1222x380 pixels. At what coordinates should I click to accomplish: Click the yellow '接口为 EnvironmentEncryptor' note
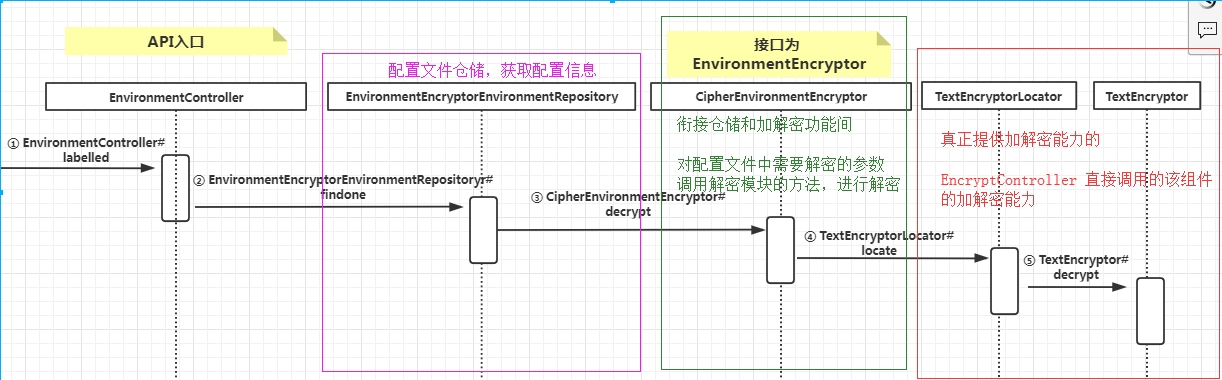coord(779,55)
